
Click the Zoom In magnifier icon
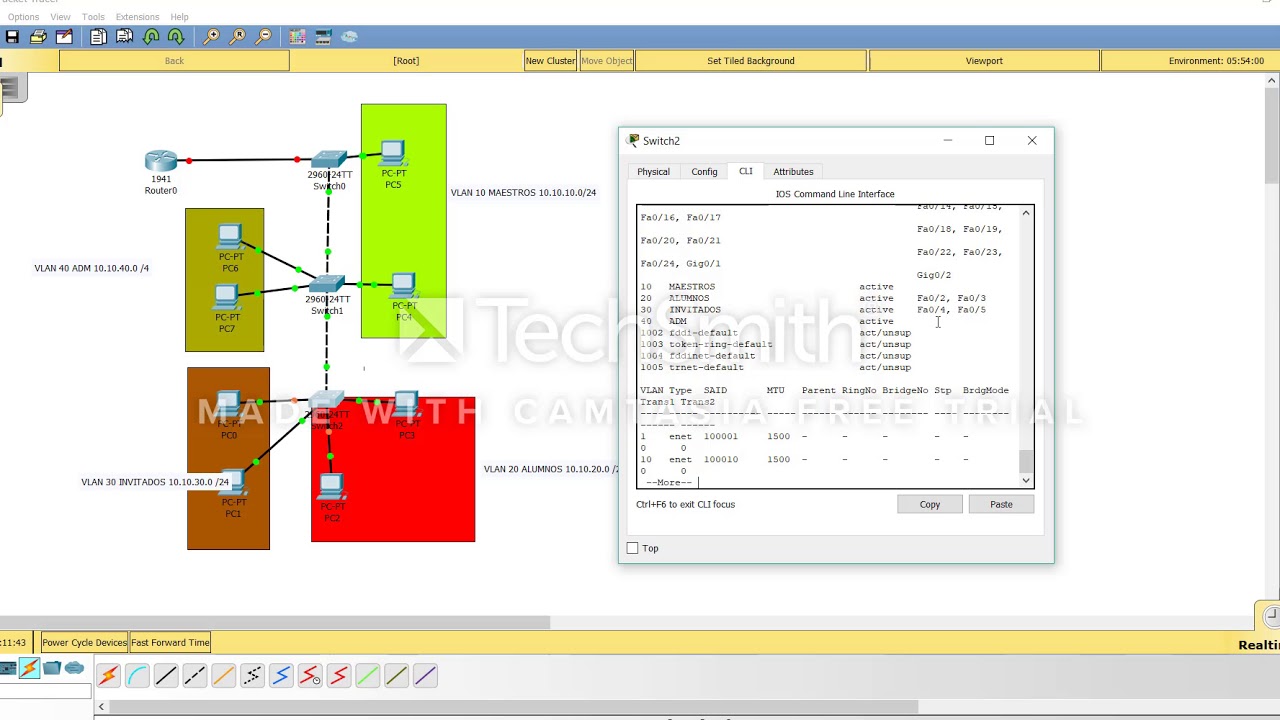[x=212, y=37]
